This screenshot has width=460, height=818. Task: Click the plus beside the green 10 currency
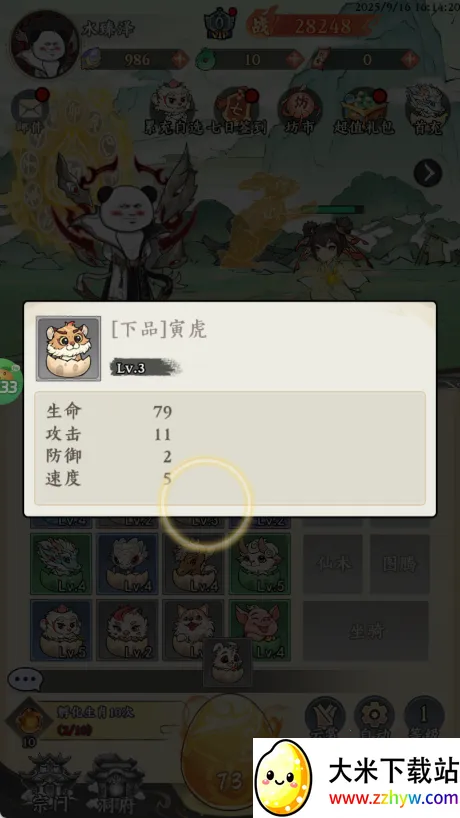tap(295, 59)
